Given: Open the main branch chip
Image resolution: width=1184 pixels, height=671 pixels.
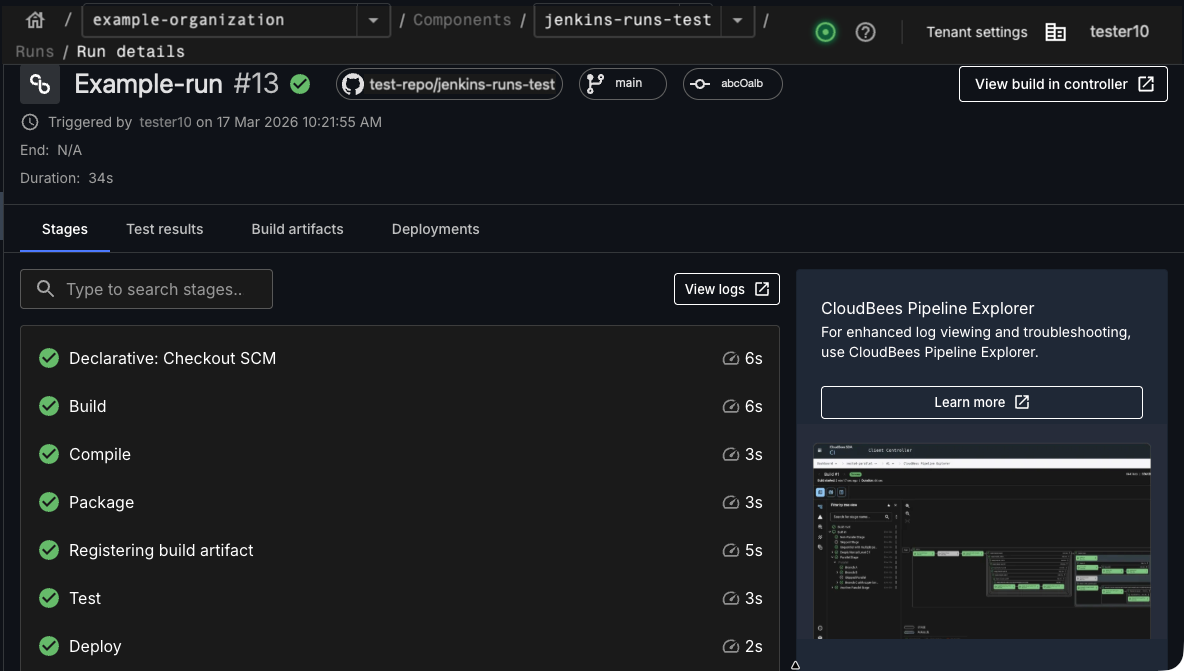Looking at the screenshot, I should pyautogui.click(x=622, y=84).
